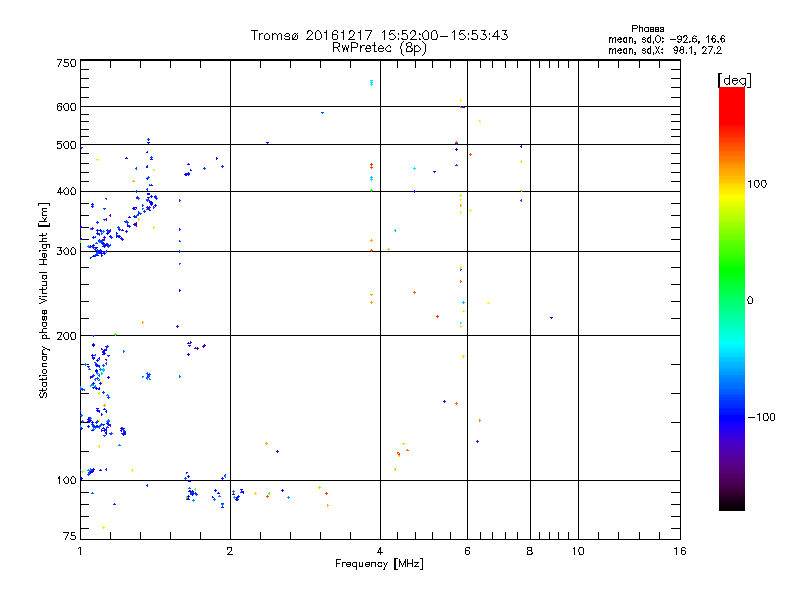Screen dimensions: 800x600
Task: Click the y-axis label '200'
Action: pyautogui.click(x=66, y=336)
